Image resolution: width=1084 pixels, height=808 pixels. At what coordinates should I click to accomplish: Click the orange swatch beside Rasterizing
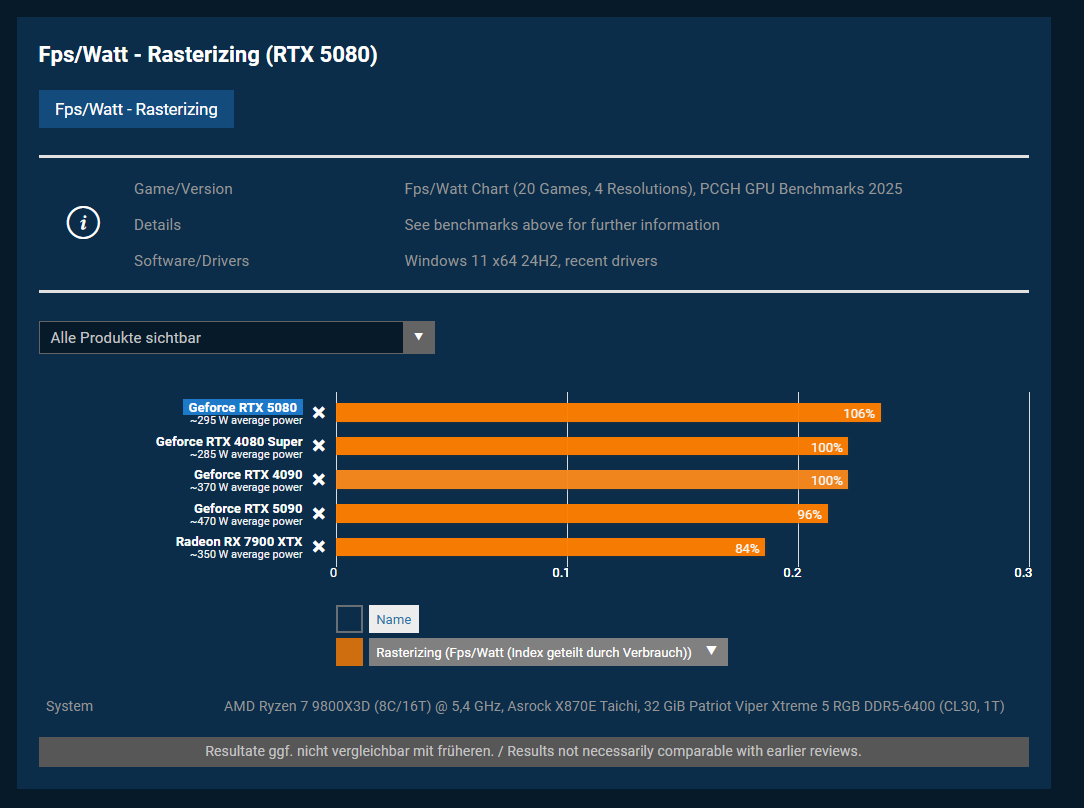click(349, 652)
